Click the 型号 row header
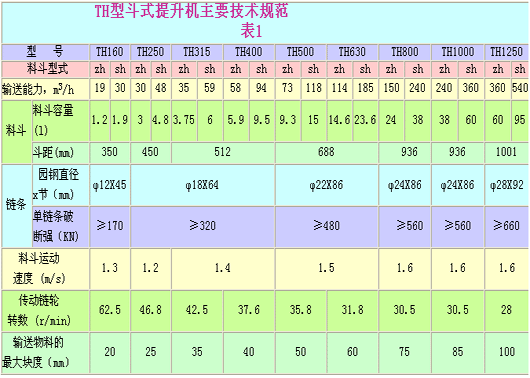 point(45,52)
